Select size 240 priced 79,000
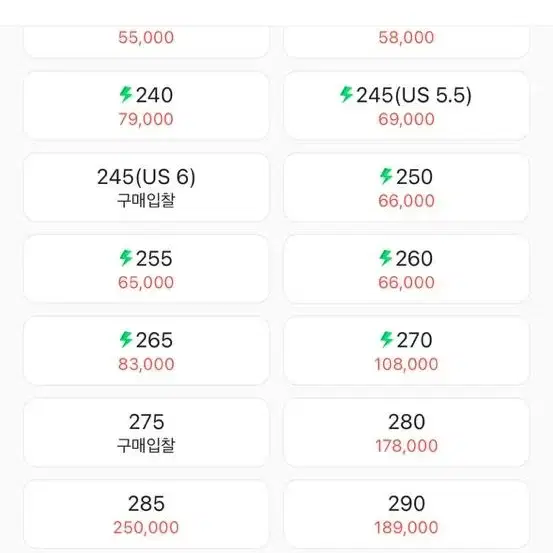Viewport: 553px width, 553px height. click(146, 106)
